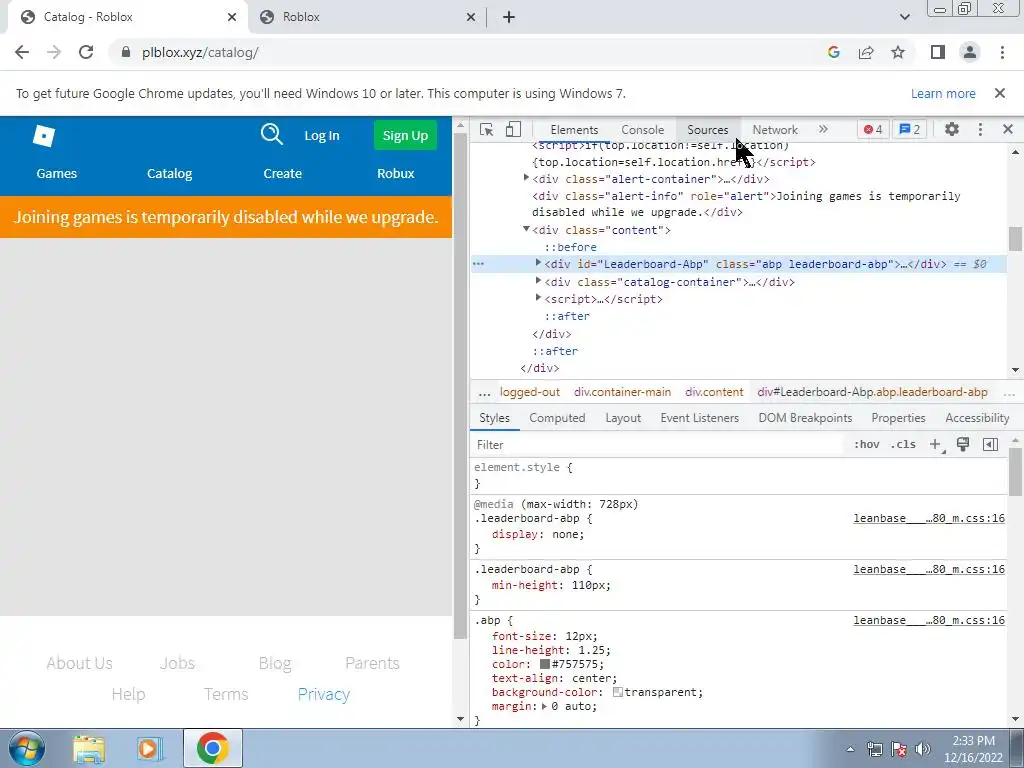Image resolution: width=1024 pixels, height=768 pixels.
Task: Click the volume speaker tray icon
Action: pyautogui.click(x=923, y=749)
